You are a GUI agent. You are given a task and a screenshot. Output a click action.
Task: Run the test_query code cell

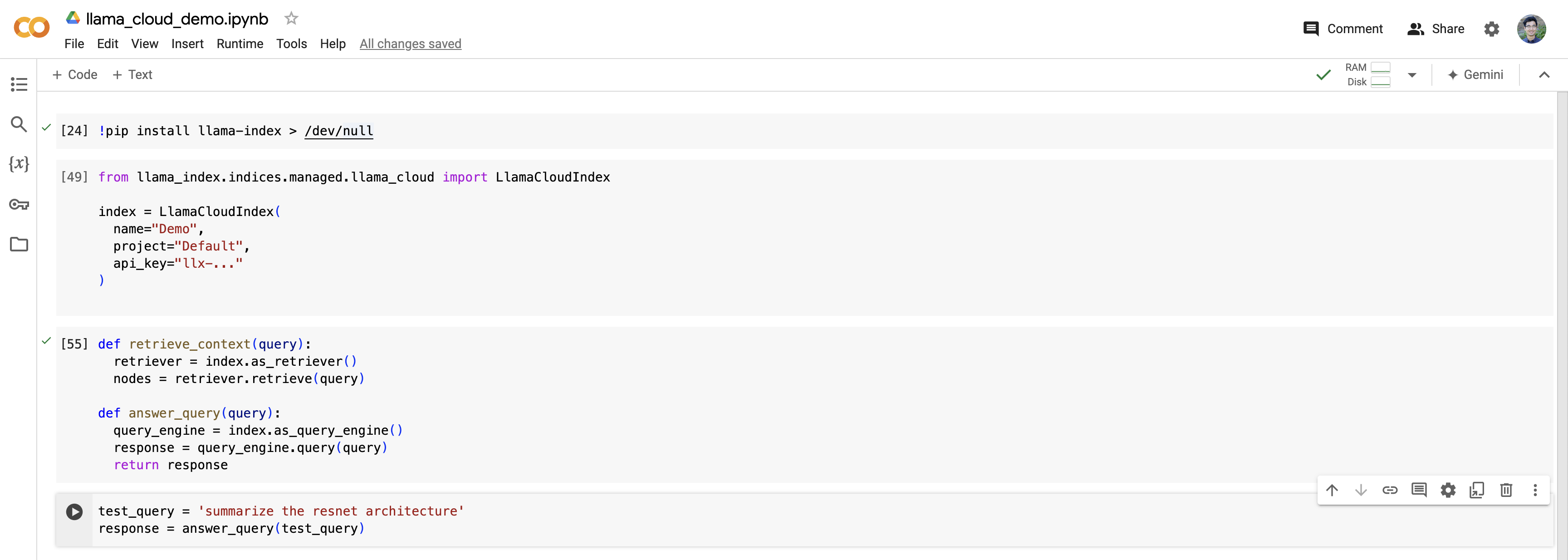point(74,512)
